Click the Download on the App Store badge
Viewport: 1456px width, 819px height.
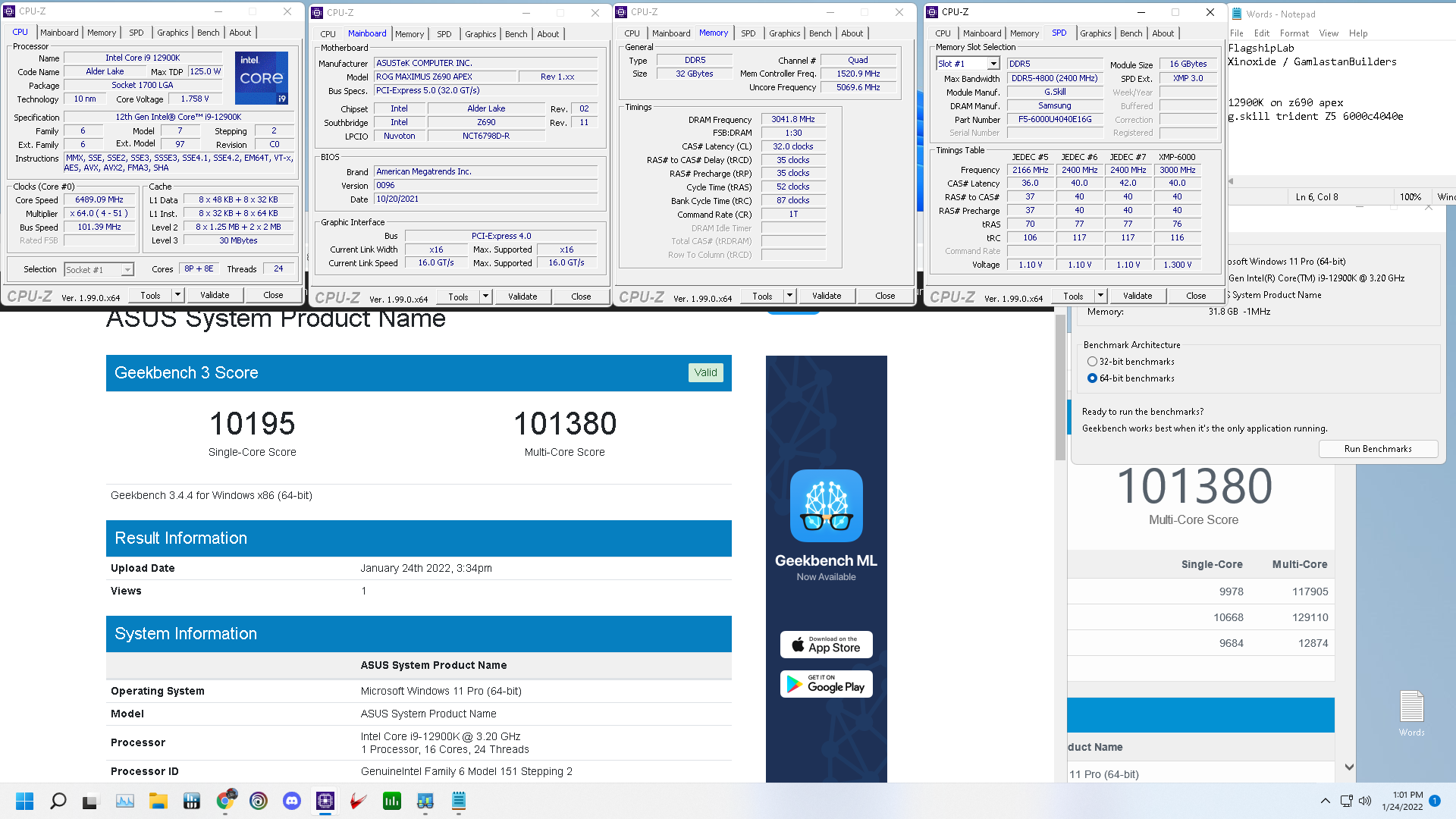[x=827, y=645]
